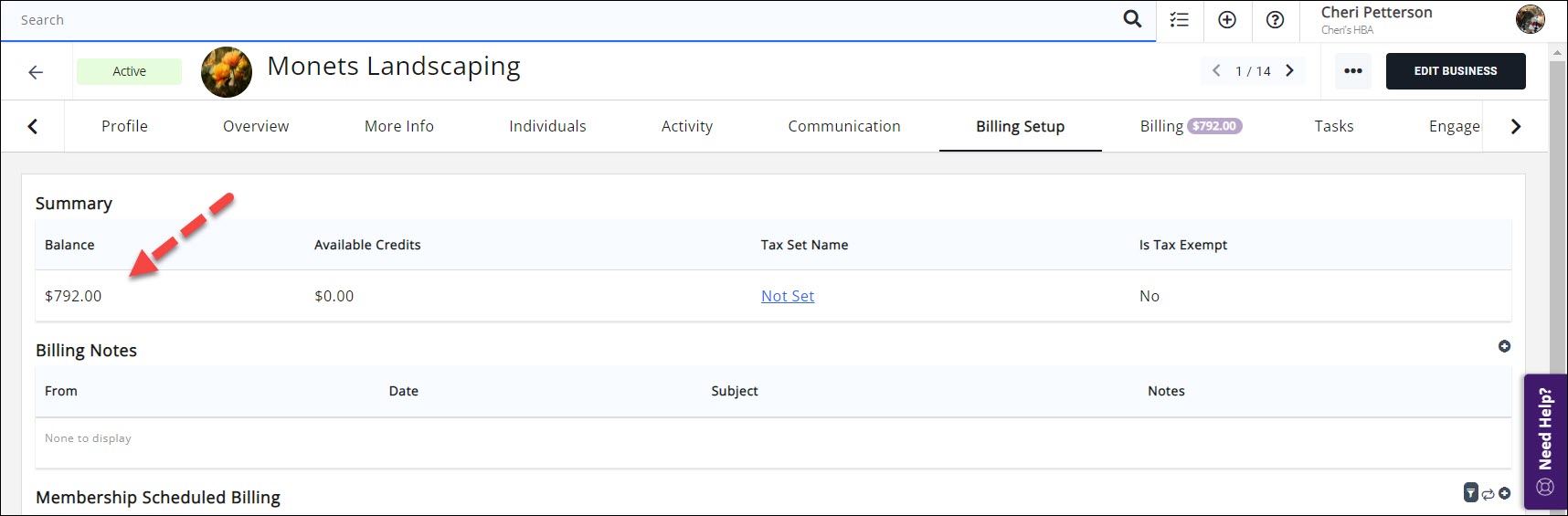The image size is (1568, 516).
Task: Click the recurring arrows icon for scheduled billing
Action: coord(1488,494)
